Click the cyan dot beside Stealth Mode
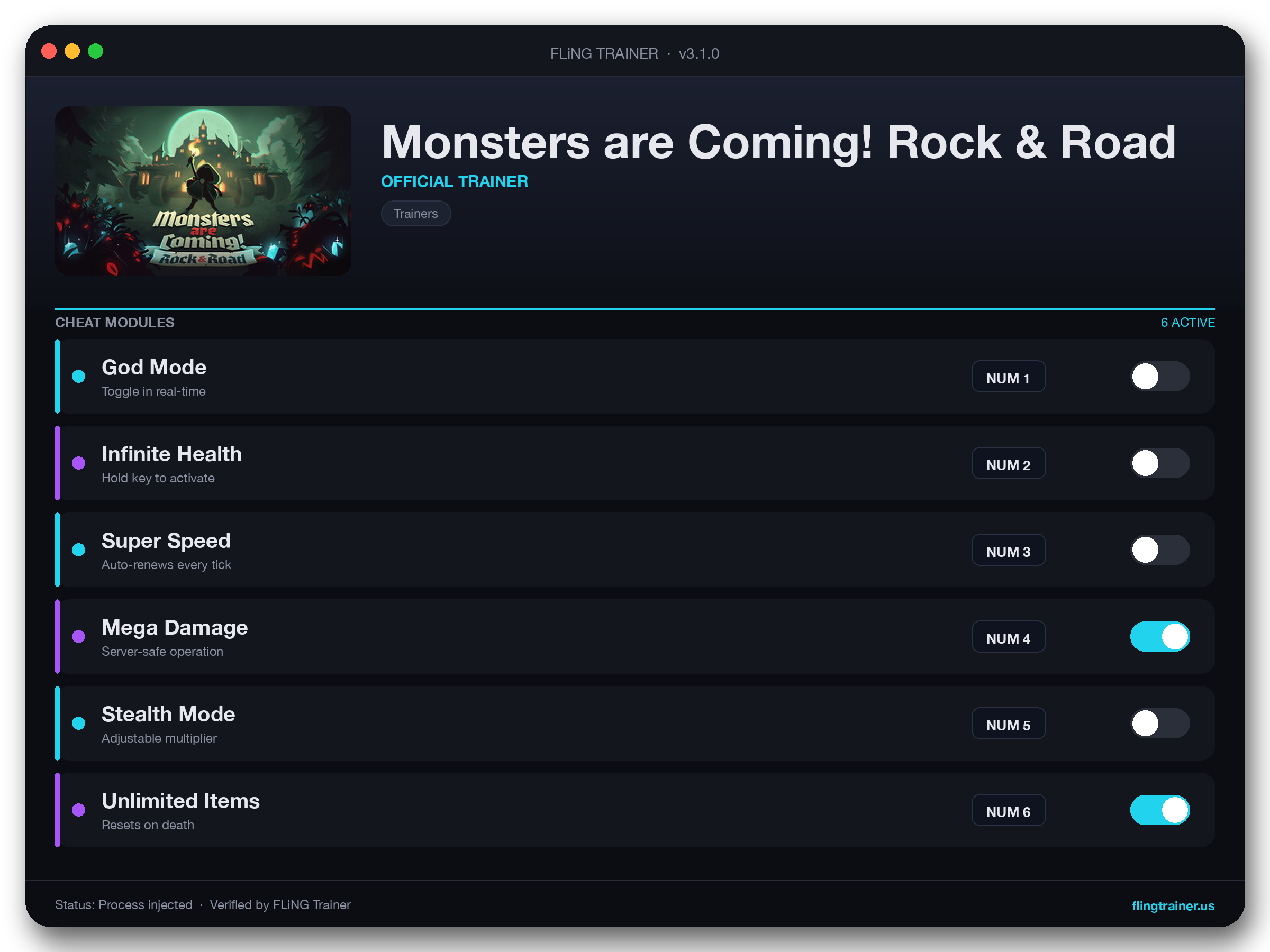Viewport: 1270px width, 952px height. (79, 723)
